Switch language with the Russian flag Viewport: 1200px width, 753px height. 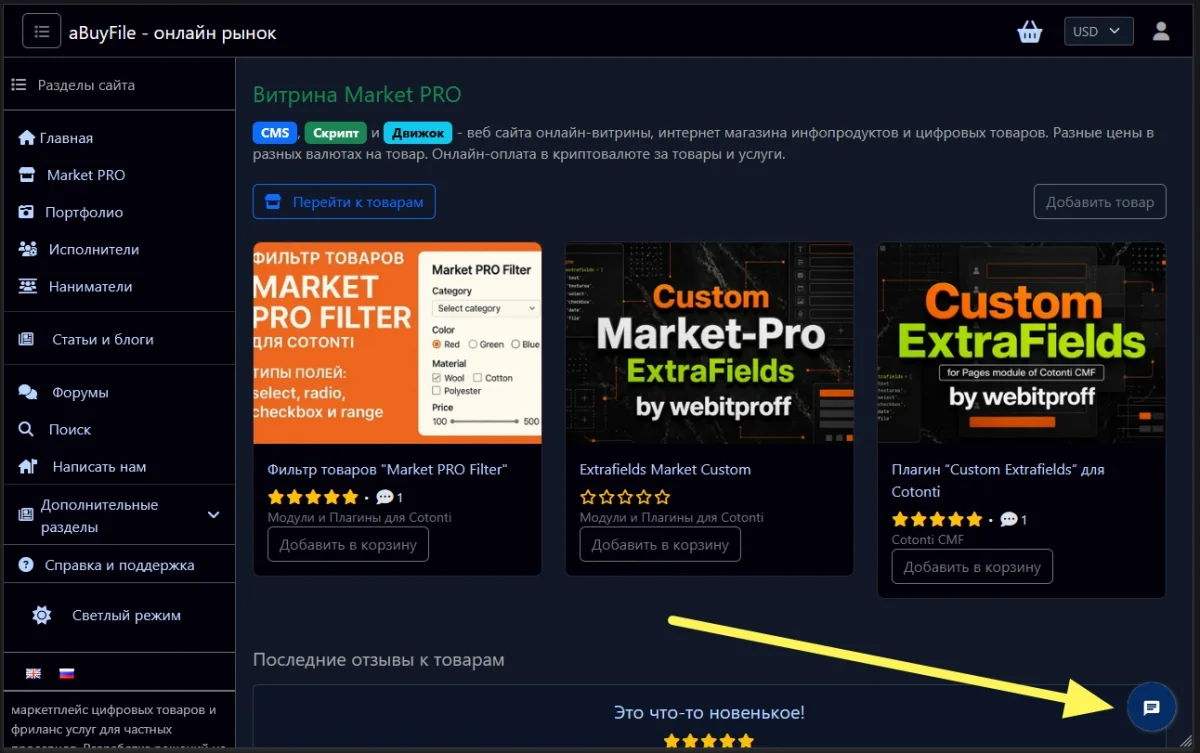(x=67, y=673)
